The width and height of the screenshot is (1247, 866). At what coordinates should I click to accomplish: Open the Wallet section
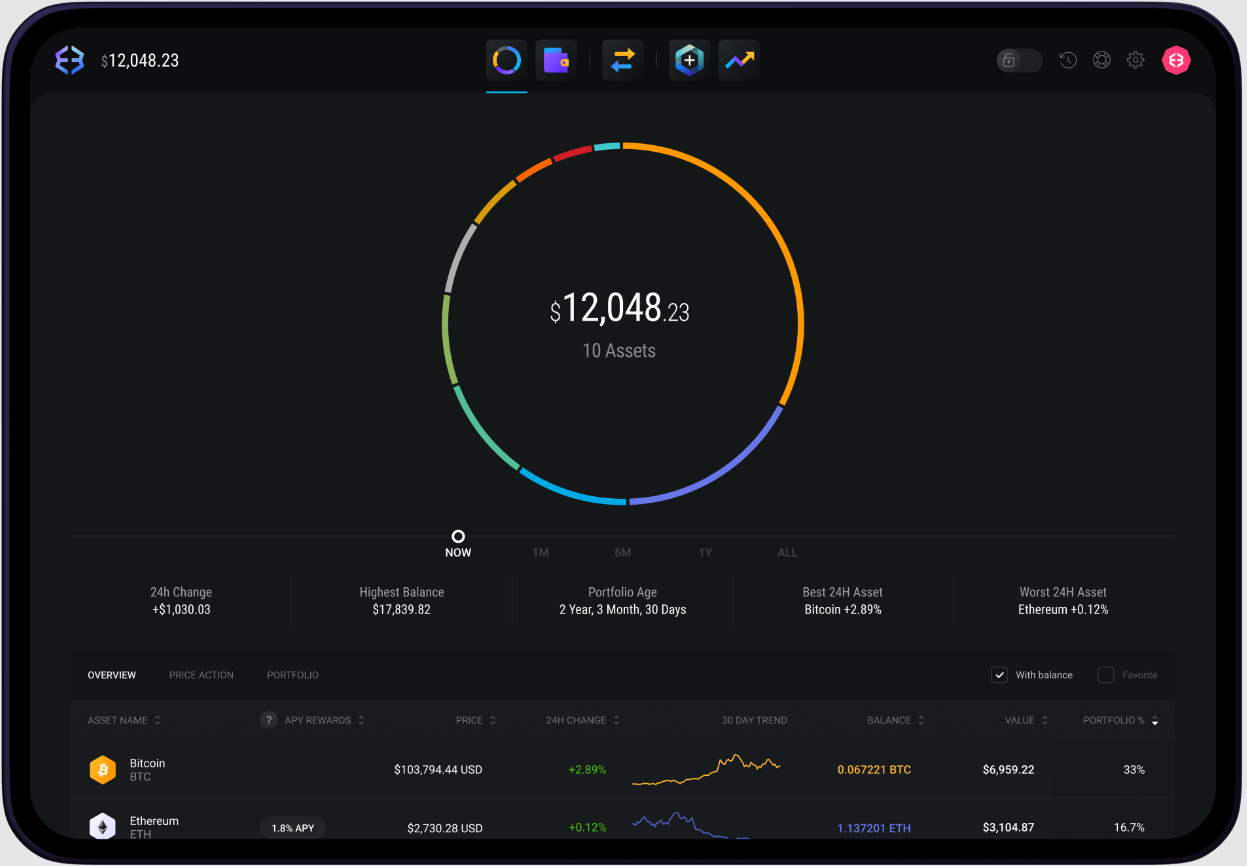click(556, 60)
